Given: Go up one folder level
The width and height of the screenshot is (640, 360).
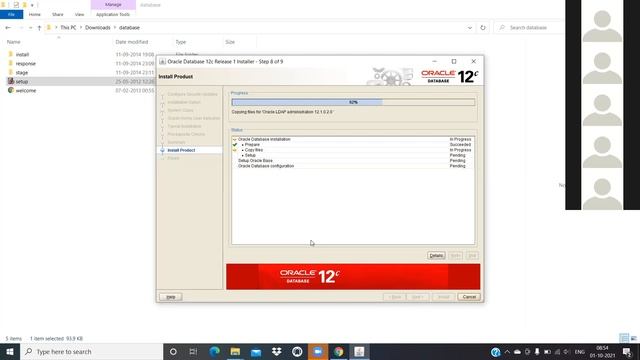Looking at the screenshot, I should [x=39, y=28].
